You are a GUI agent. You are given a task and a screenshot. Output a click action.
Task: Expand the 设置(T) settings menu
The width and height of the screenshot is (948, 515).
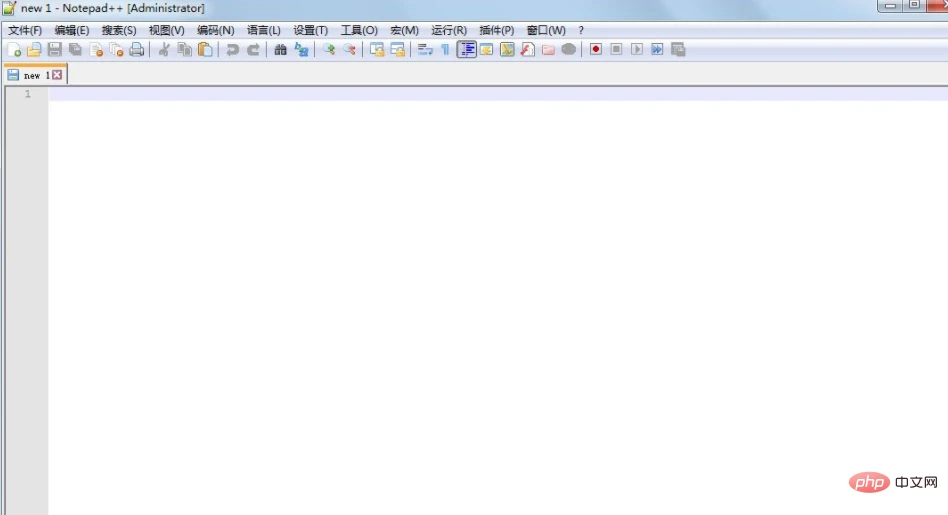310,30
